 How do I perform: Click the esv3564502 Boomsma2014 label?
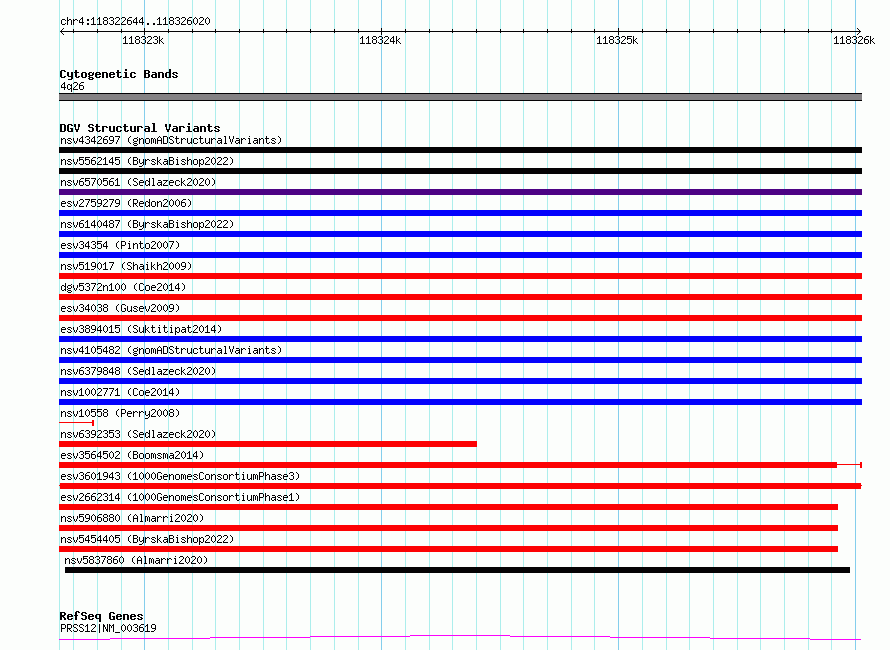coord(132,455)
